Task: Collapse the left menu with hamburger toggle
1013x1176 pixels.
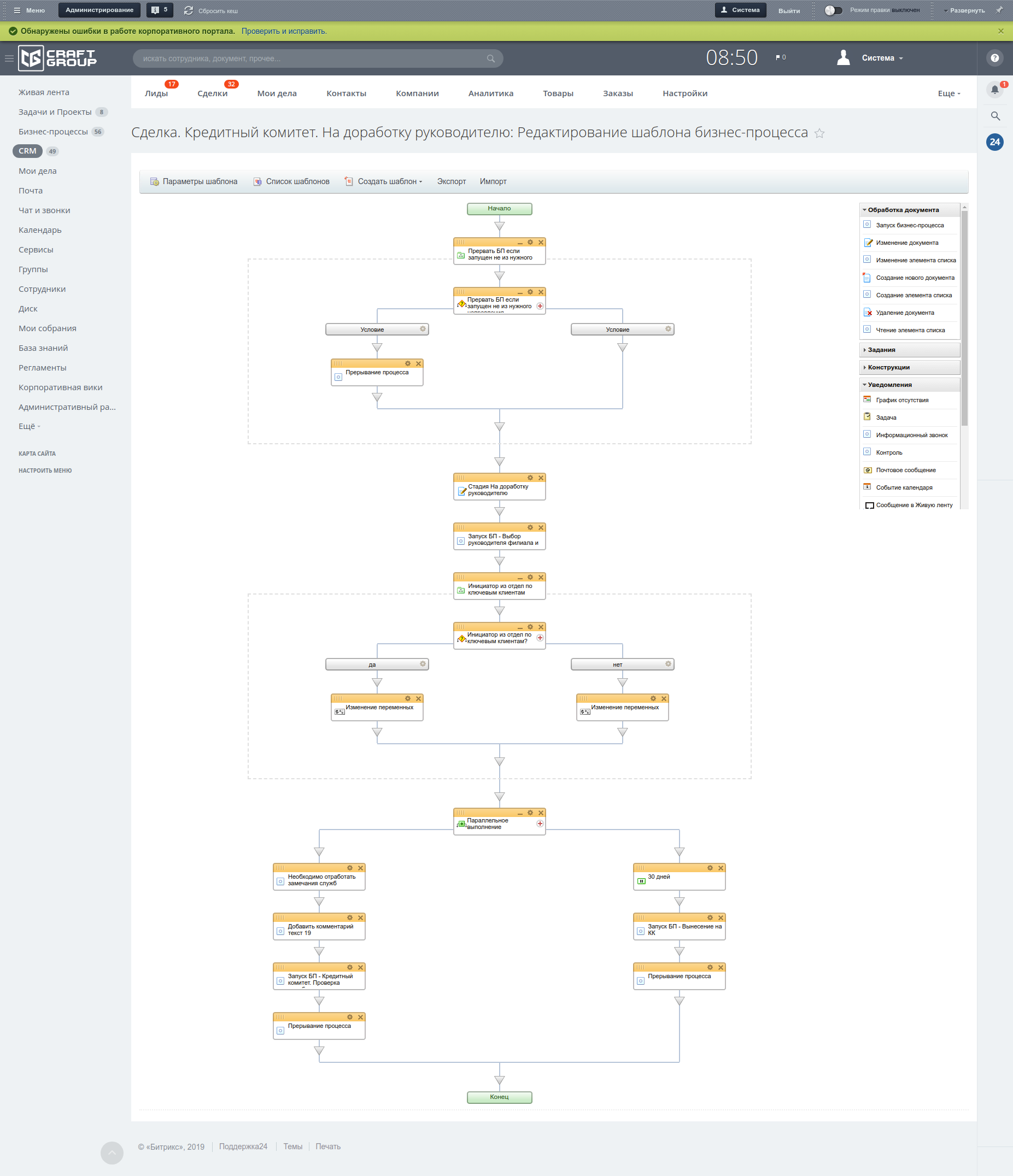Action: click(x=9, y=58)
